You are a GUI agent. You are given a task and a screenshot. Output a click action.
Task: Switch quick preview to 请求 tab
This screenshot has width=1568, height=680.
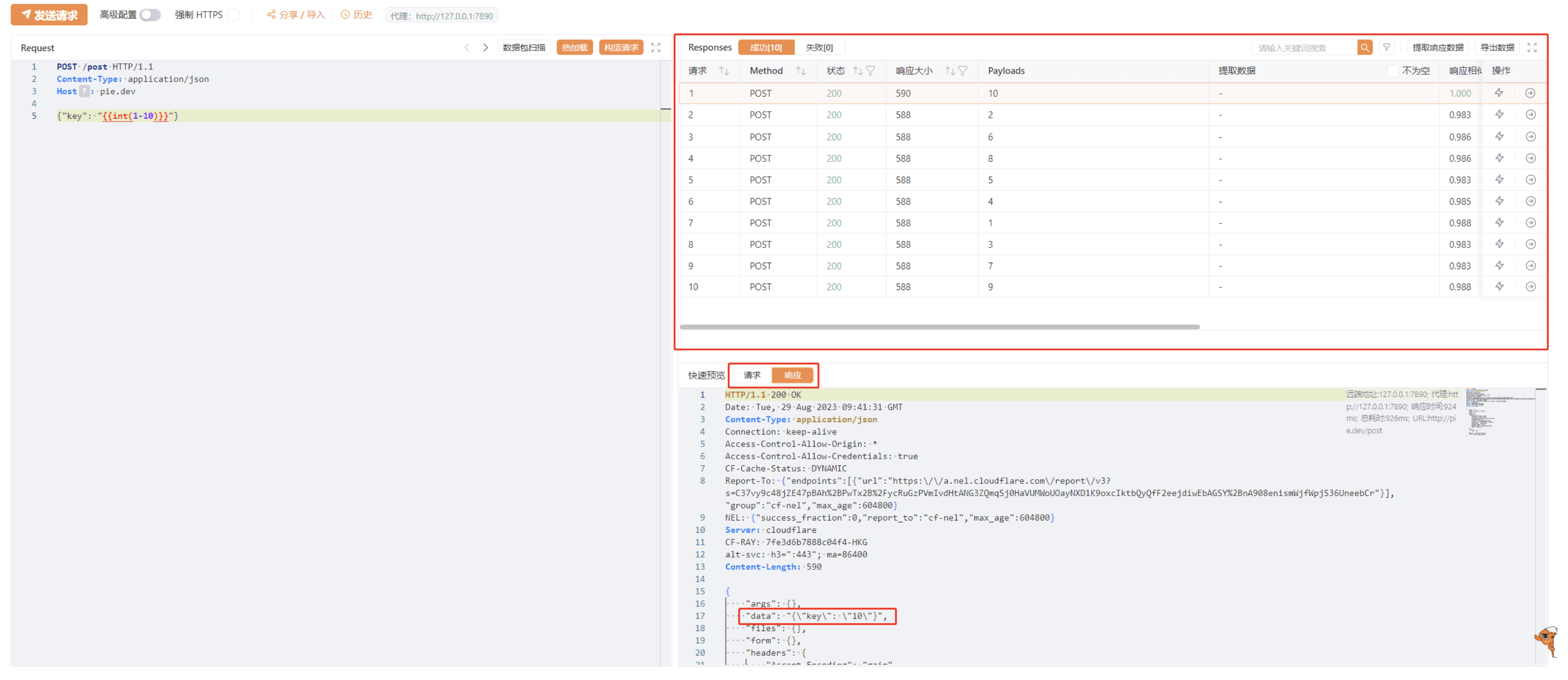pos(751,375)
